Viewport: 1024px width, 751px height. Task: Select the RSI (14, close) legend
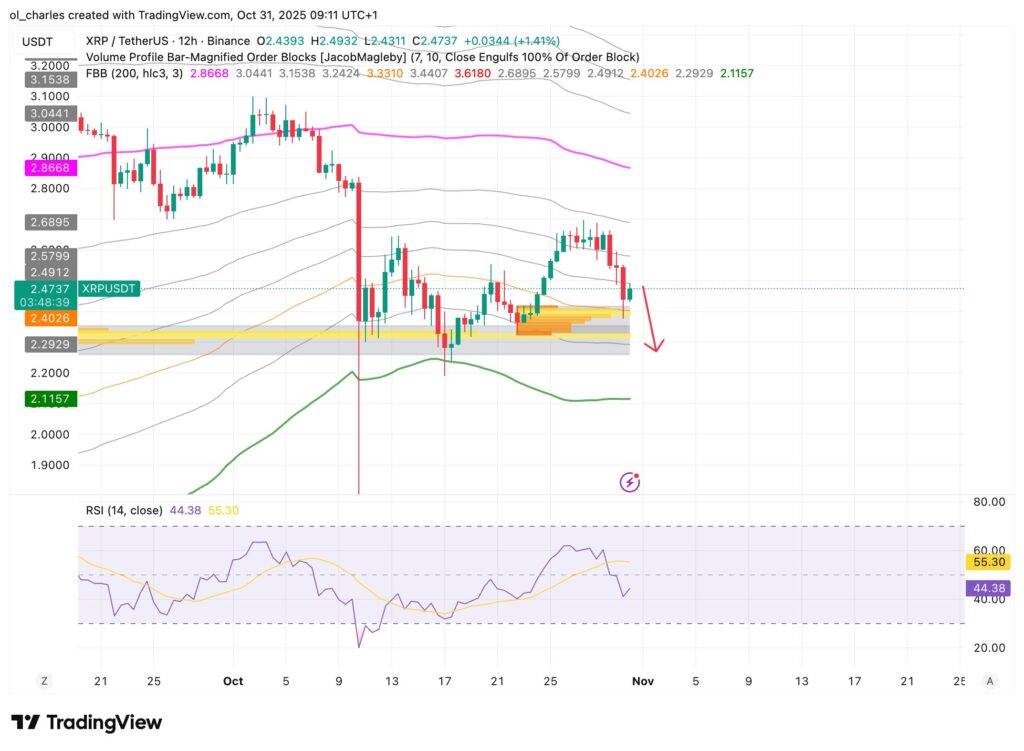pos(123,510)
